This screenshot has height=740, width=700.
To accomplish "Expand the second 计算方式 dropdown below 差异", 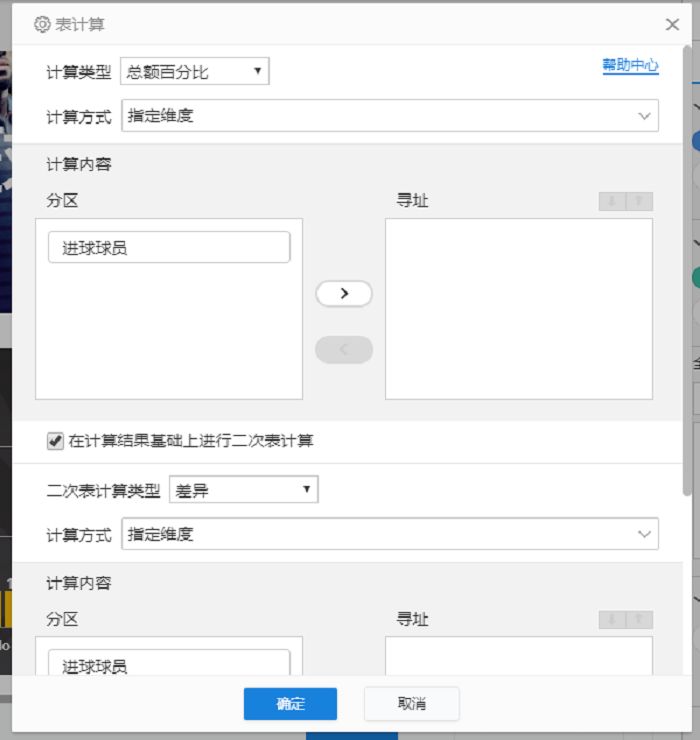I will pos(390,534).
